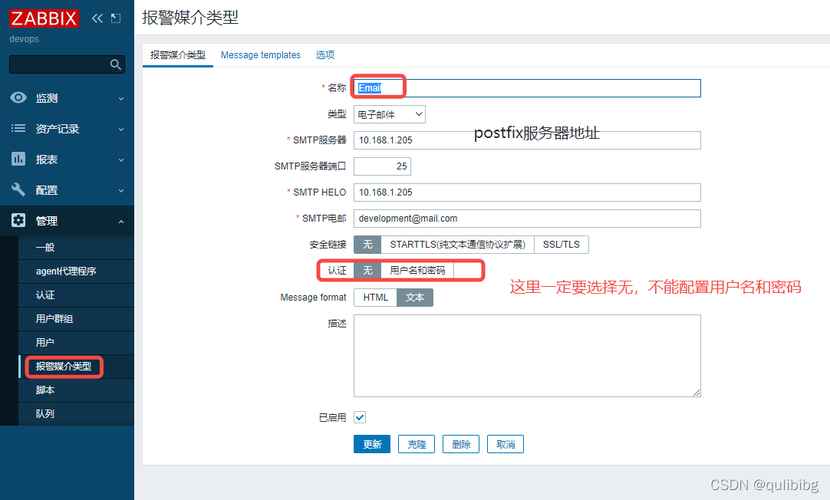The image size is (830, 500).
Task: Expand the 资产记录 menu chevron
Action: point(121,129)
